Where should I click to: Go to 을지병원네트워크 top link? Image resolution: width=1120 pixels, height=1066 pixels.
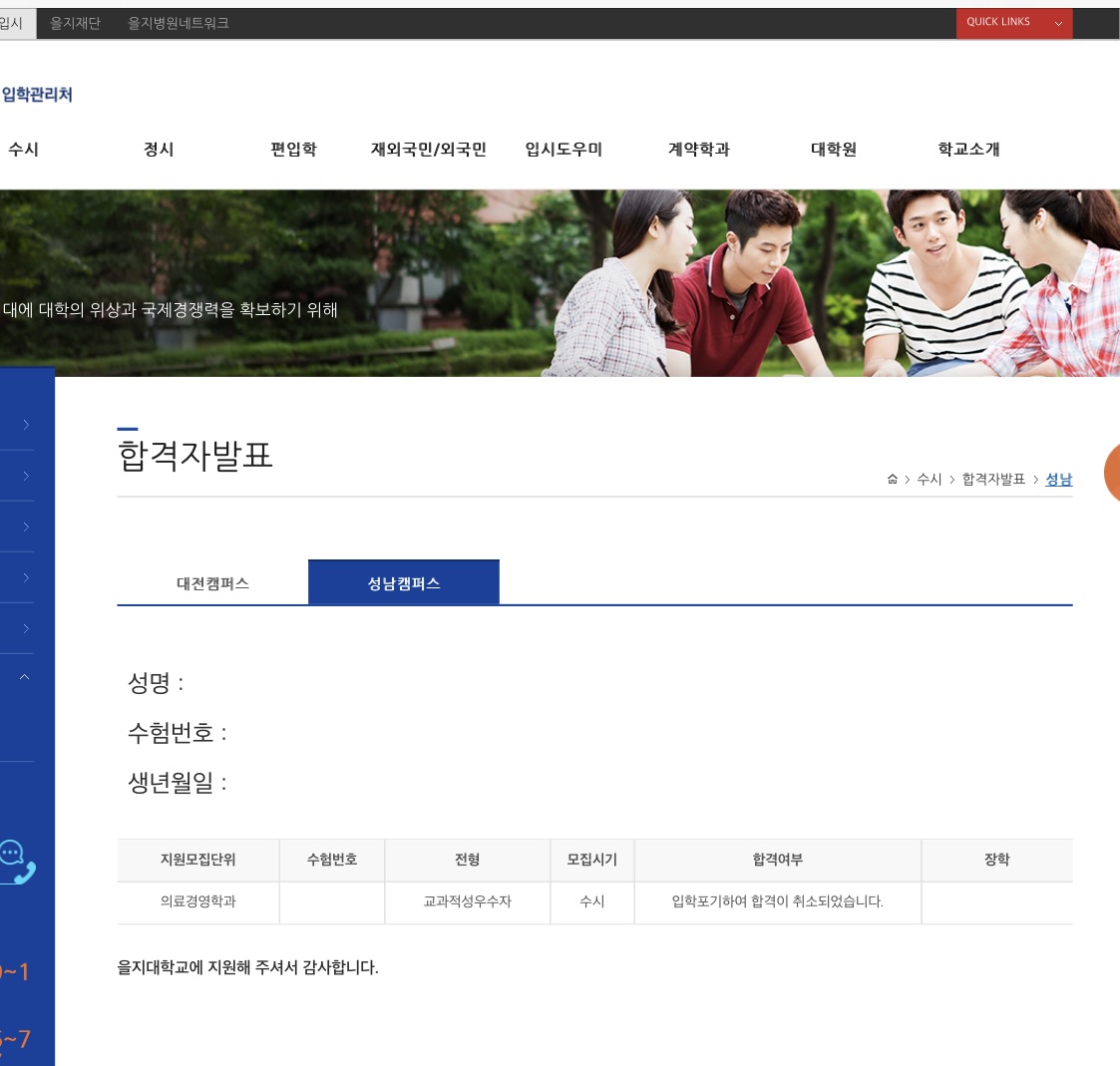pos(178,23)
